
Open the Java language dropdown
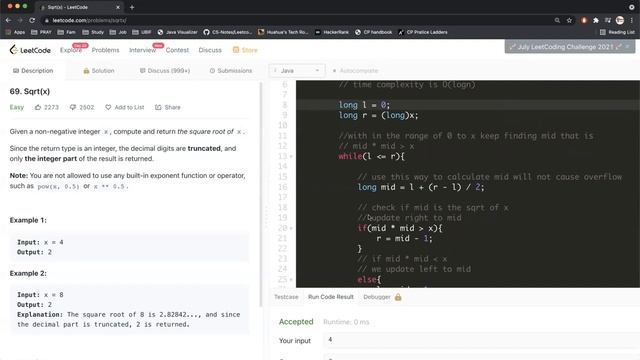(297, 71)
